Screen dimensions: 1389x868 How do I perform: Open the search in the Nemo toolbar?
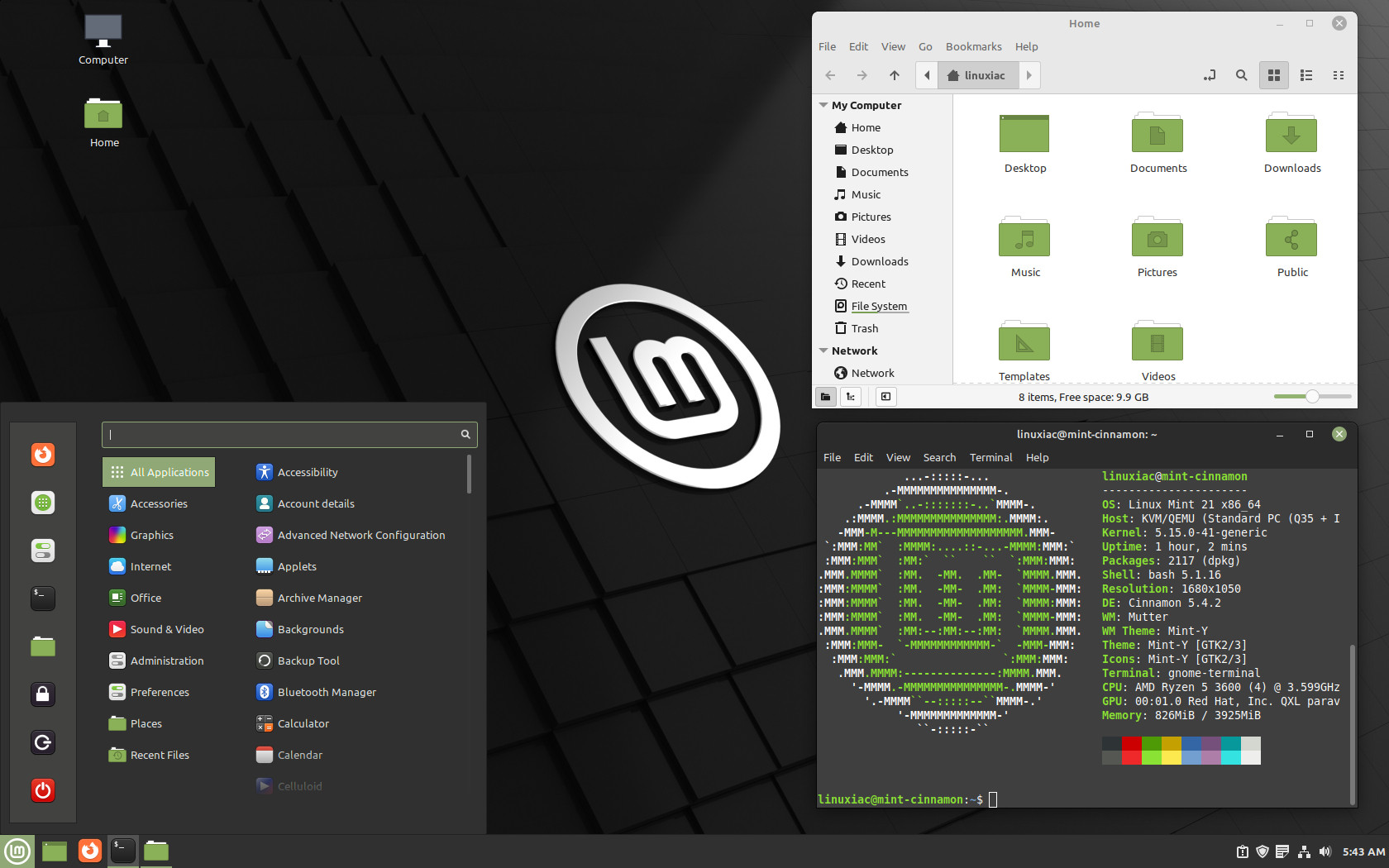point(1241,74)
